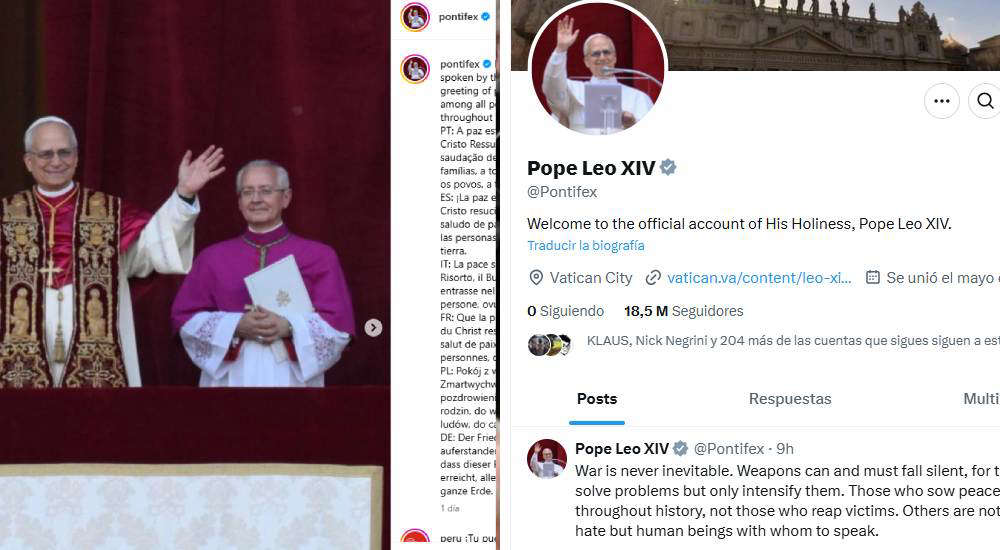Click the tweet author avatar in the post

tap(547, 459)
